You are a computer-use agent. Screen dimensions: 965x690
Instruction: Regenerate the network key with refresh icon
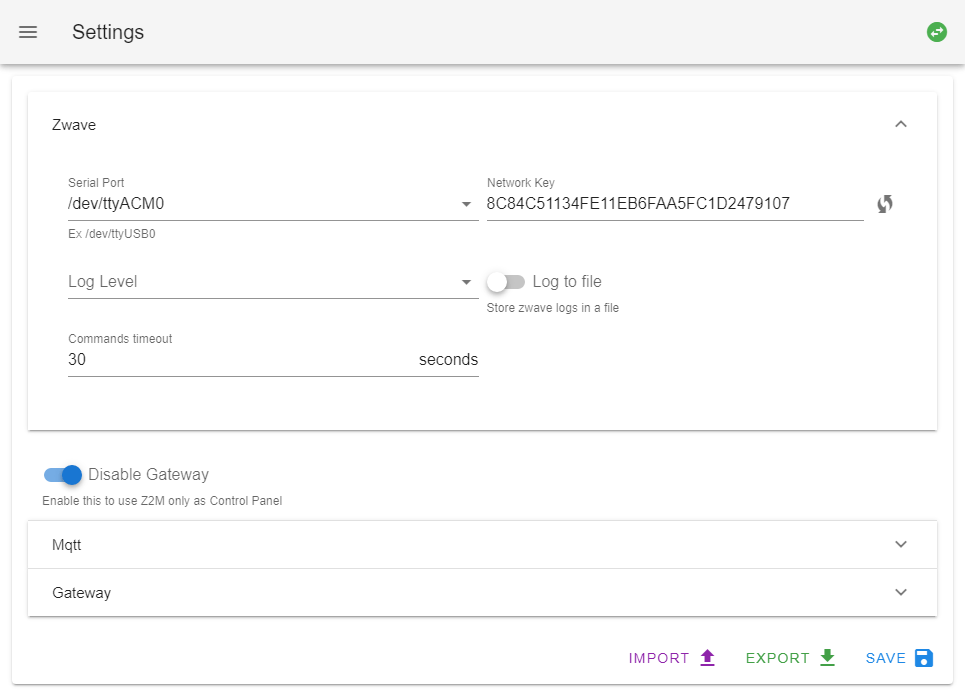[884, 204]
